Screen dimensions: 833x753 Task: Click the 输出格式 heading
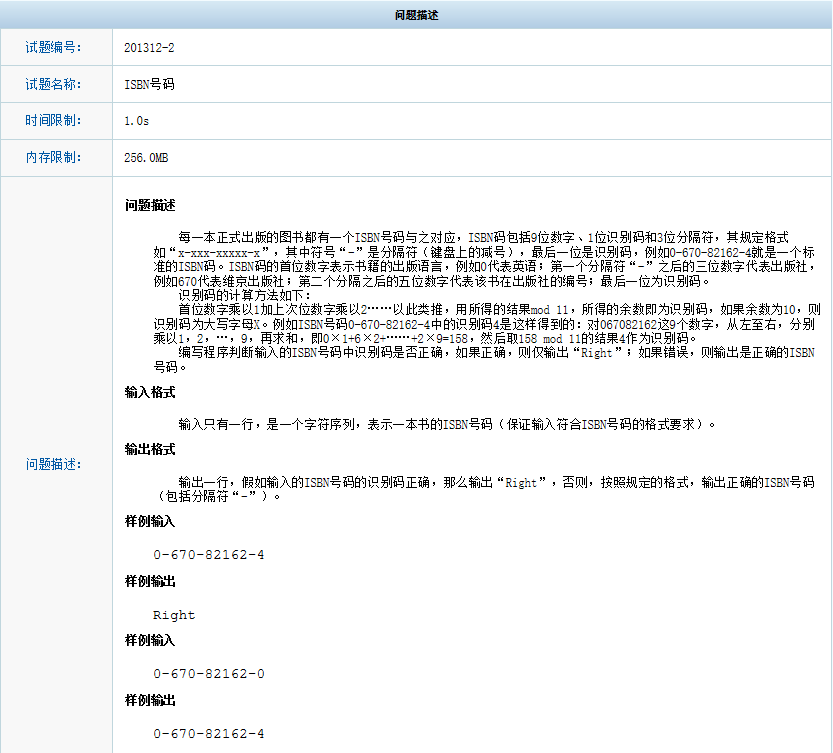(150, 450)
